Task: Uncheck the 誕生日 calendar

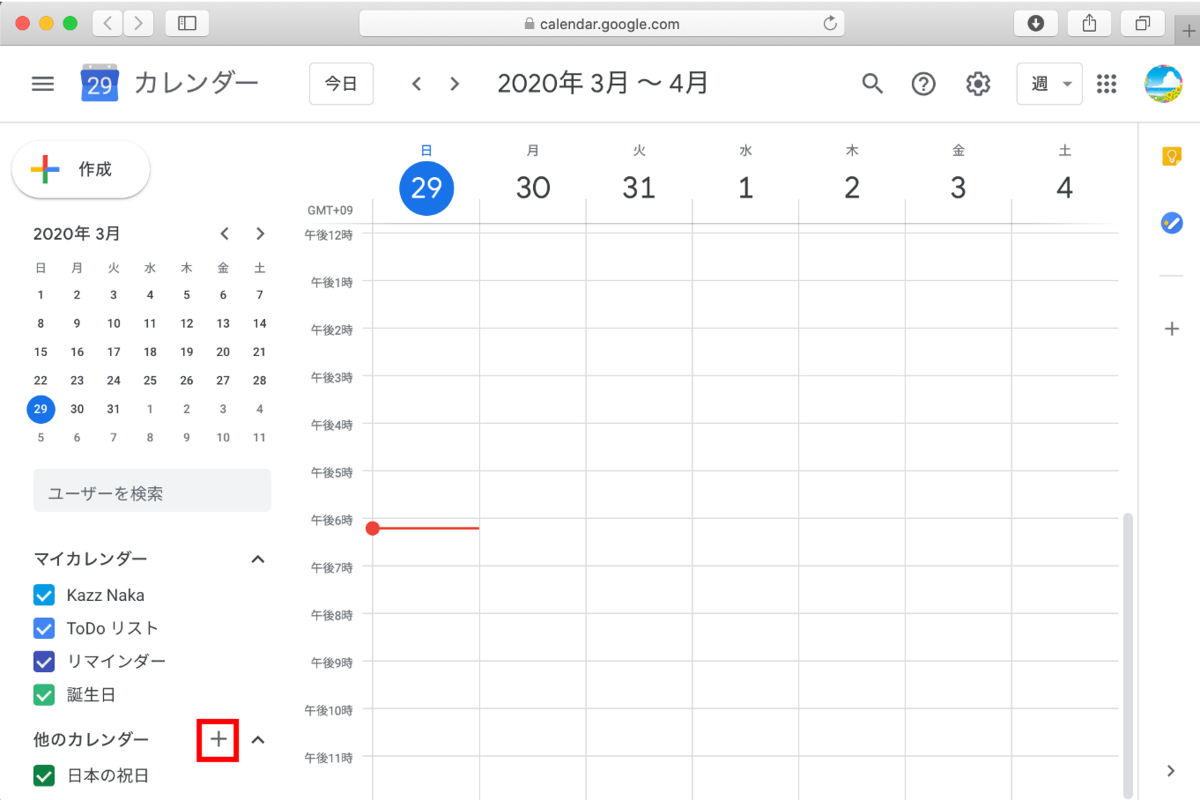Action: tap(43, 694)
